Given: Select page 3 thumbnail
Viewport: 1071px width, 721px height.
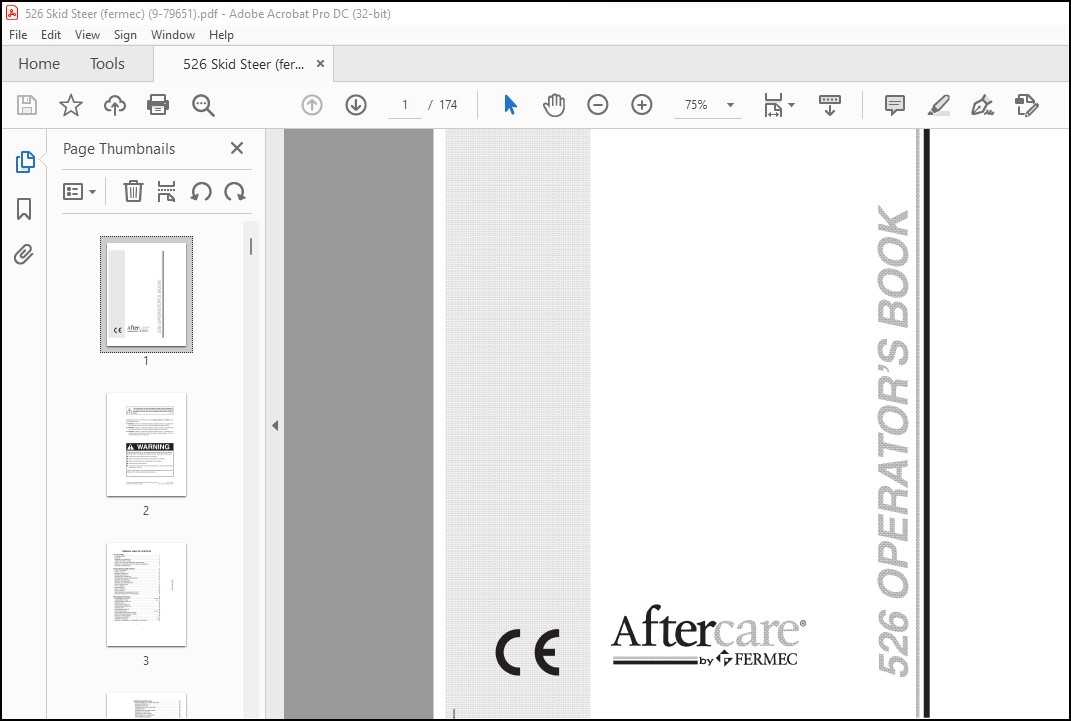Looking at the screenshot, I should 147,595.
